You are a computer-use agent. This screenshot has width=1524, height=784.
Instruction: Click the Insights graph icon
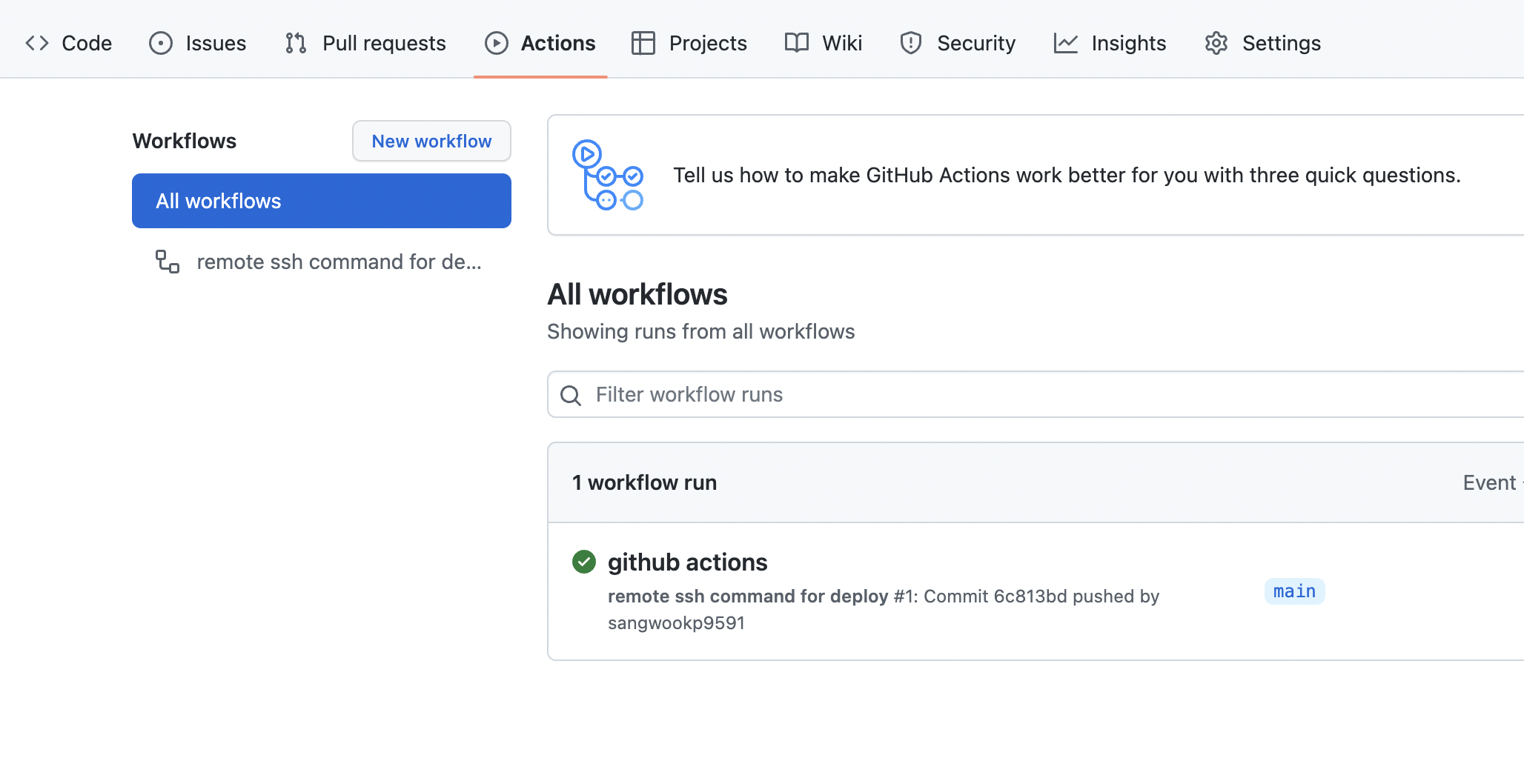[1066, 43]
